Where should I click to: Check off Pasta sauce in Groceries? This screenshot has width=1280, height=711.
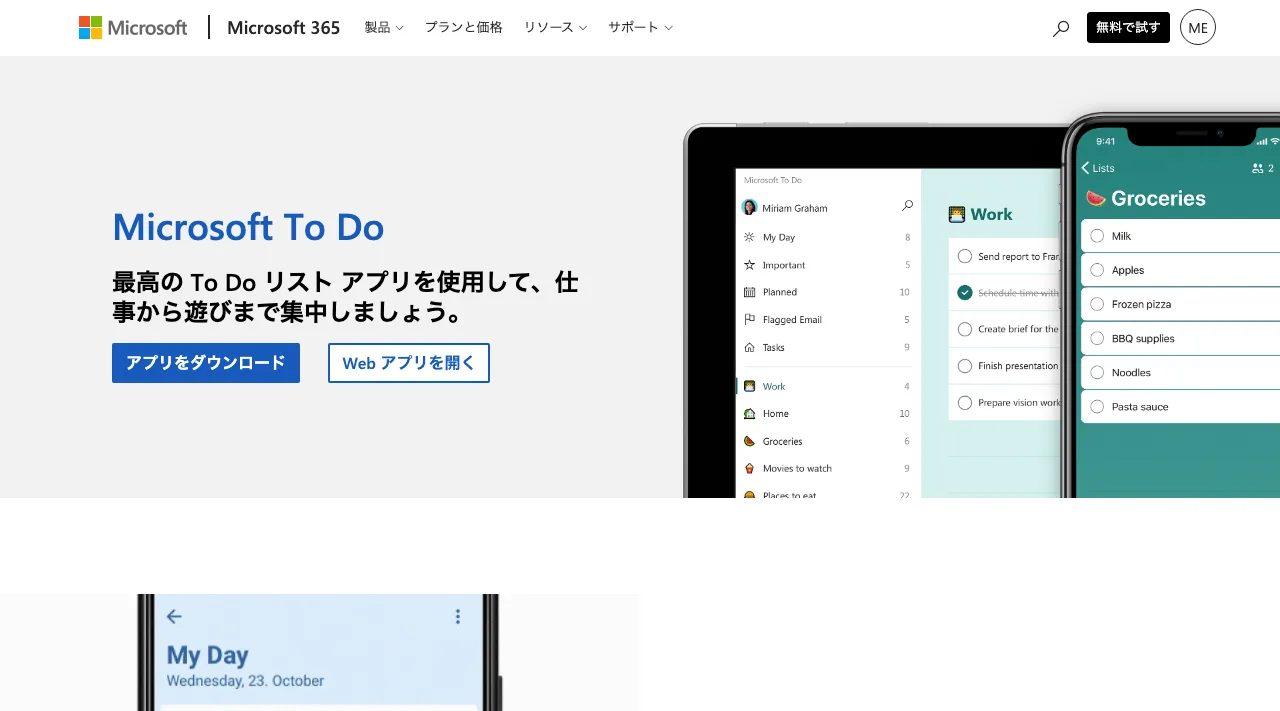1097,407
